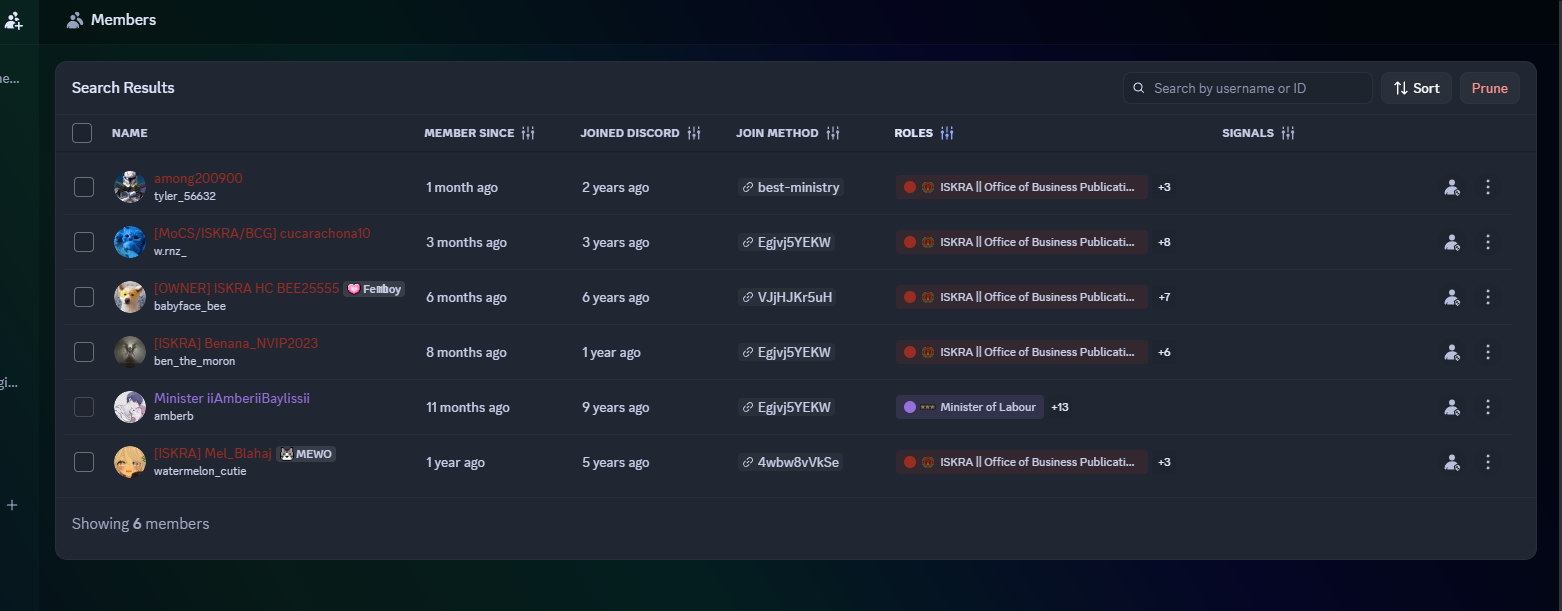Click the best-ministry invite link

click(x=791, y=187)
